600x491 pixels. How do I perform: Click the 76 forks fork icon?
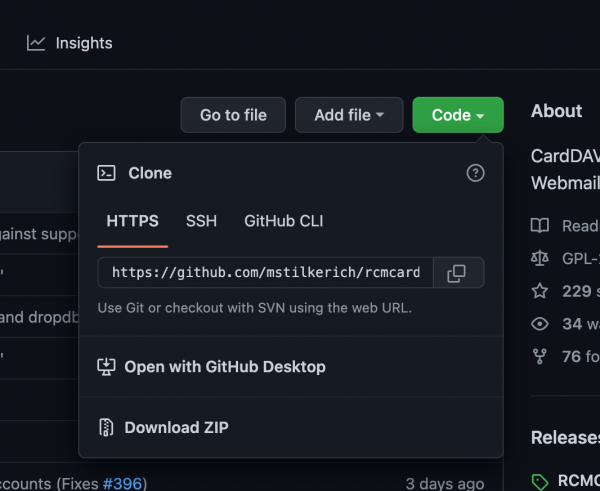(540, 357)
